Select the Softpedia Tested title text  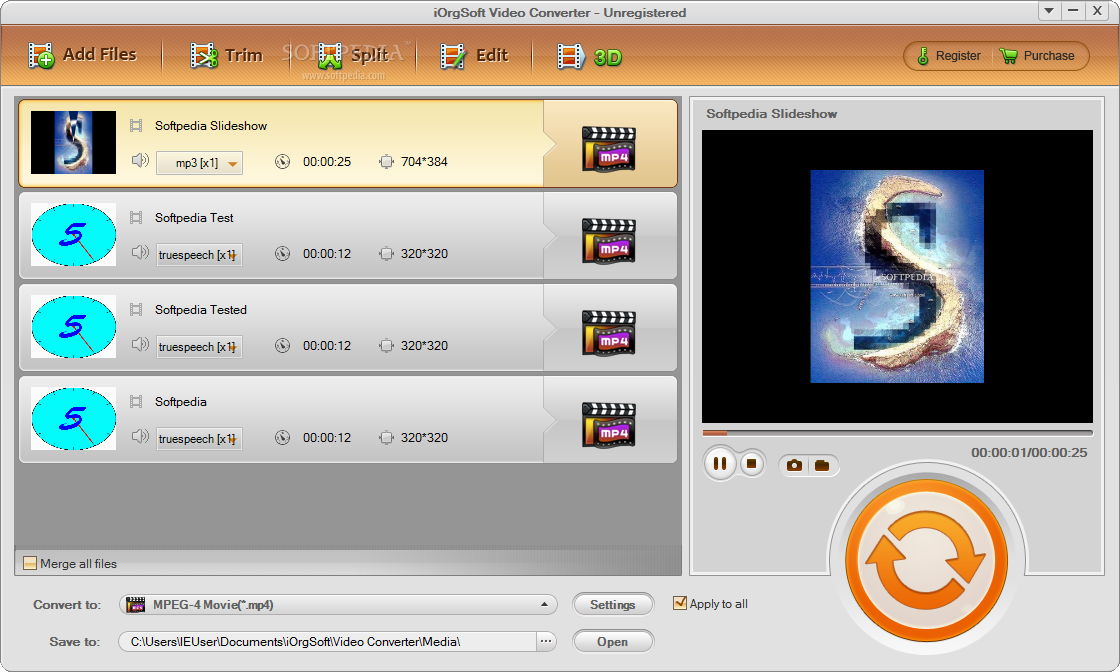click(x=201, y=310)
